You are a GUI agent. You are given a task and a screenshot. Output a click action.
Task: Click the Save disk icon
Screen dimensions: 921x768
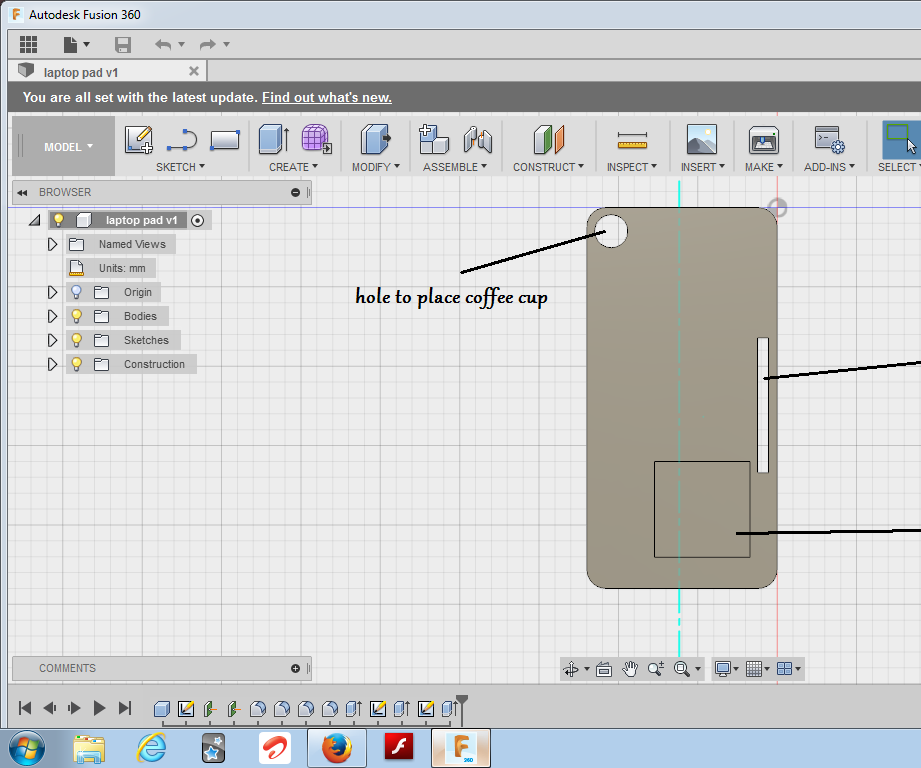[x=123, y=44]
